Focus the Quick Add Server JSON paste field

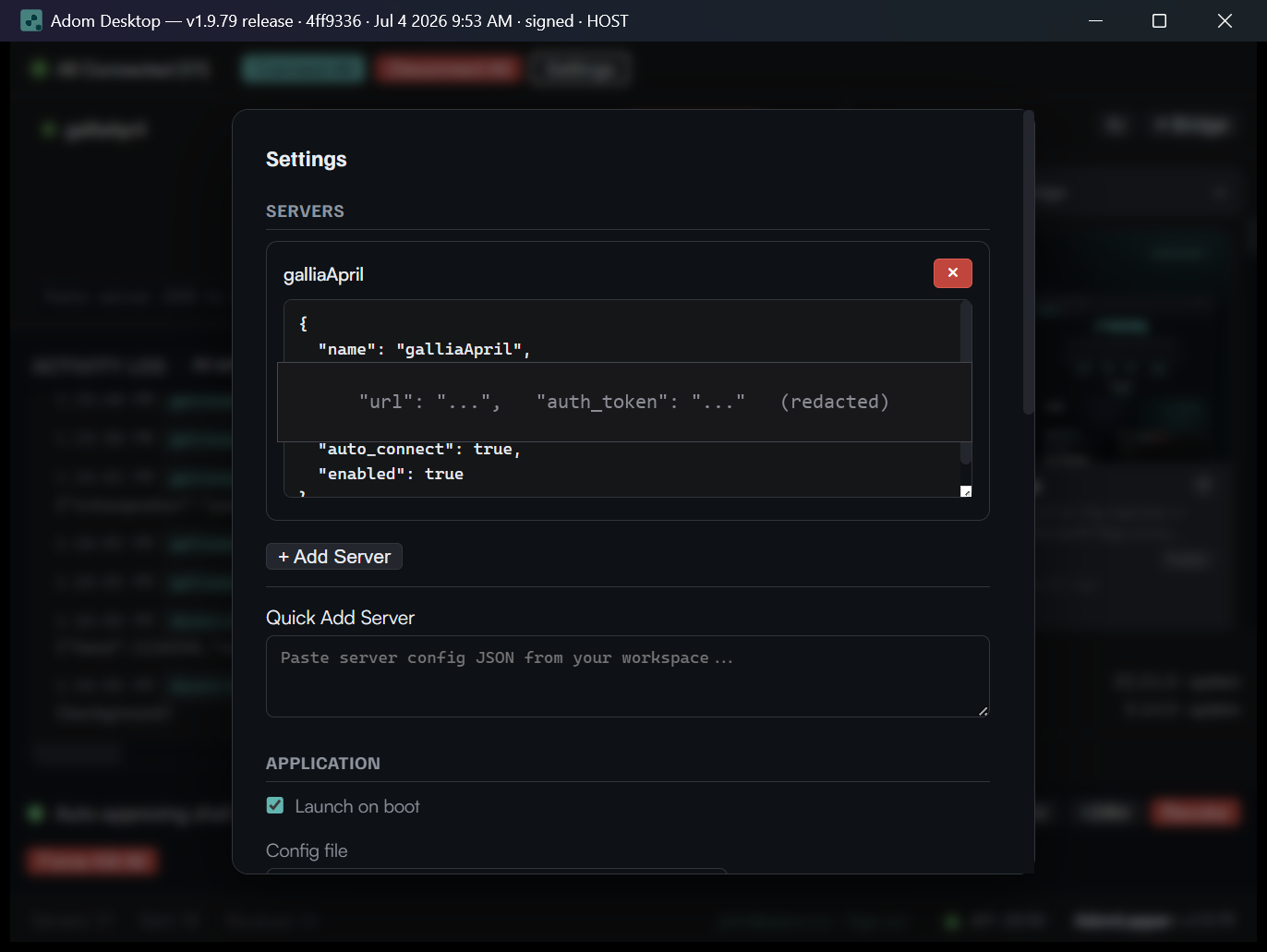coord(628,676)
